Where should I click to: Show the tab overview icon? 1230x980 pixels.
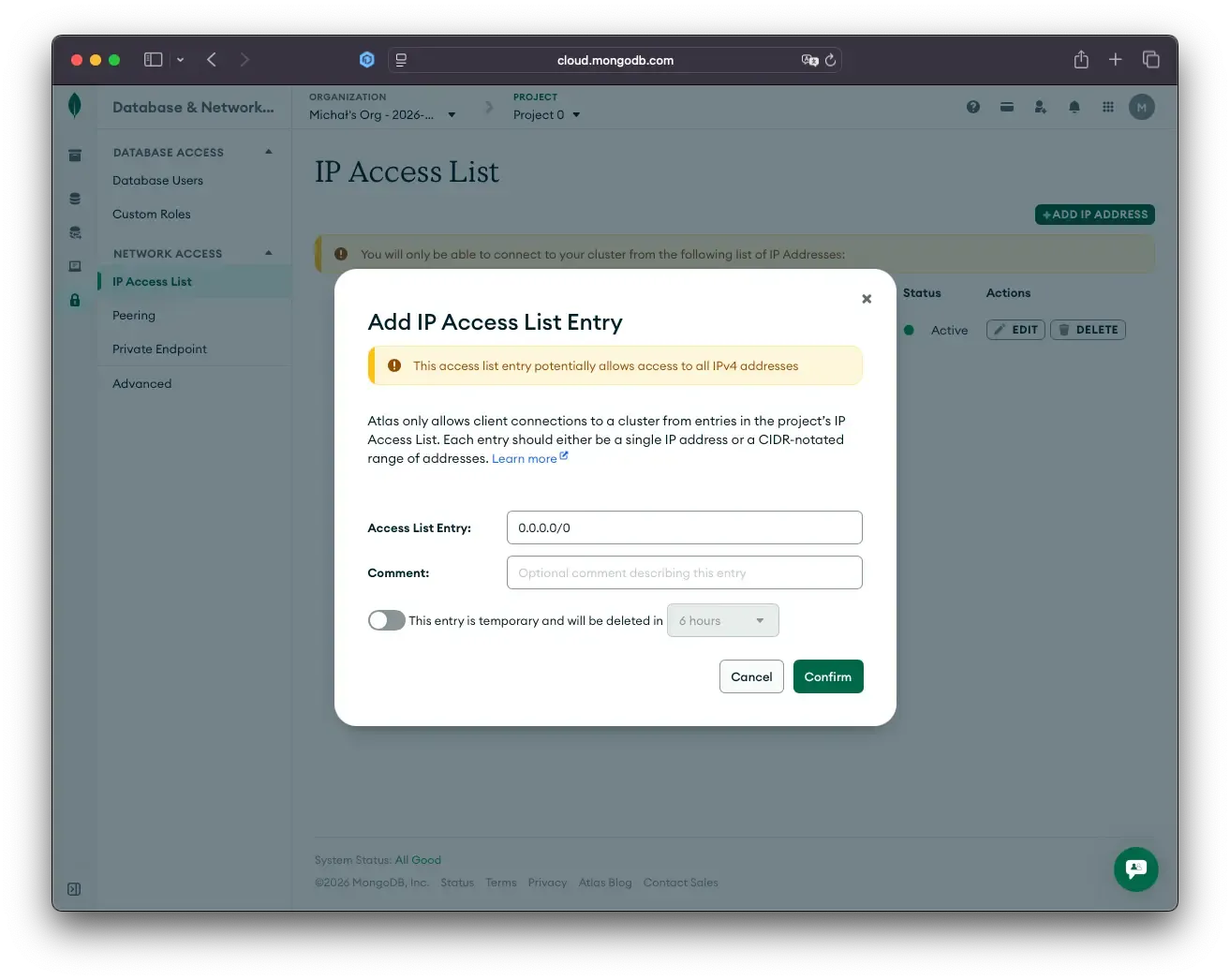point(1151,60)
